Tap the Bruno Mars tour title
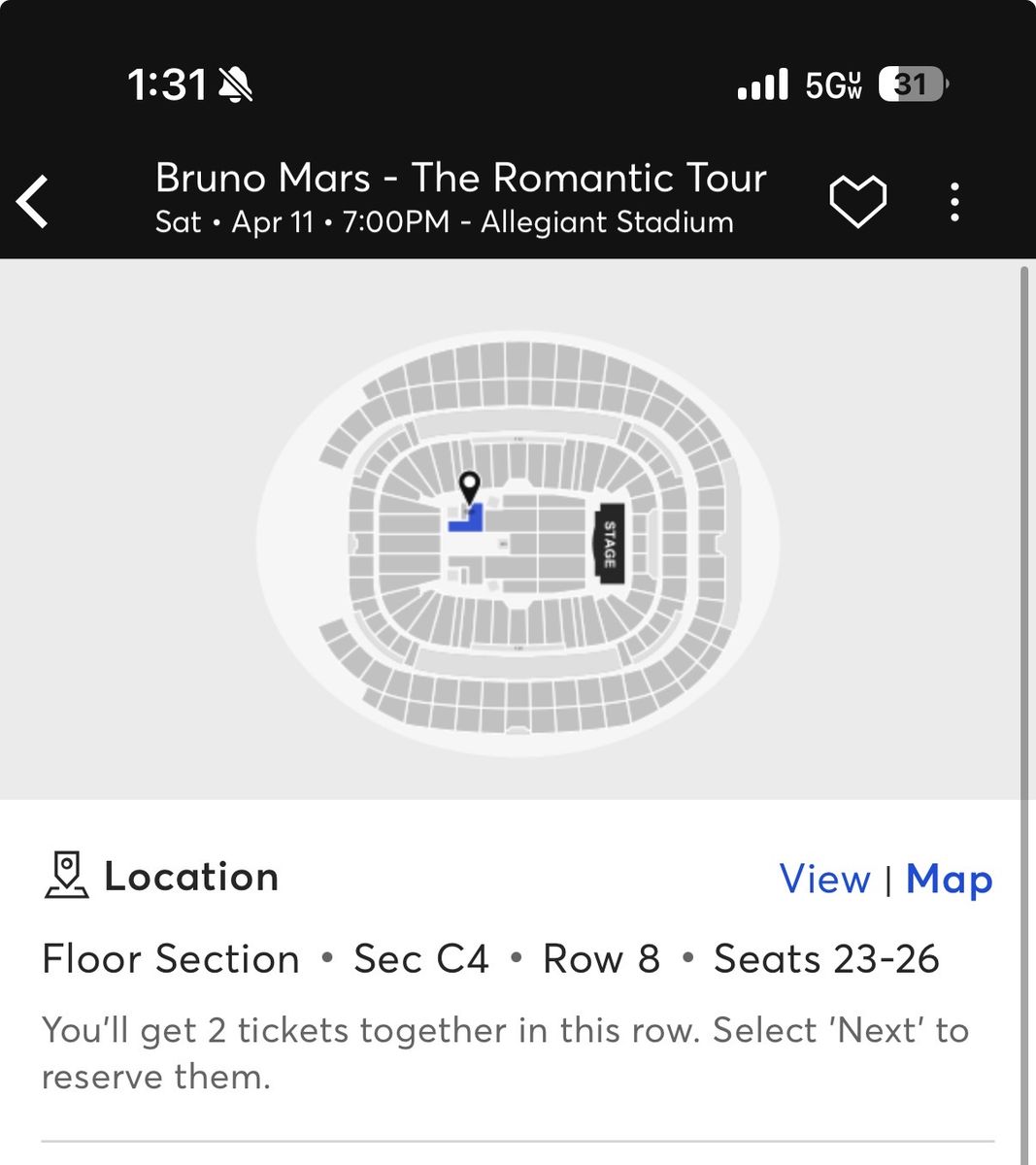The width and height of the screenshot is (1036, 1165). point(460,178)
